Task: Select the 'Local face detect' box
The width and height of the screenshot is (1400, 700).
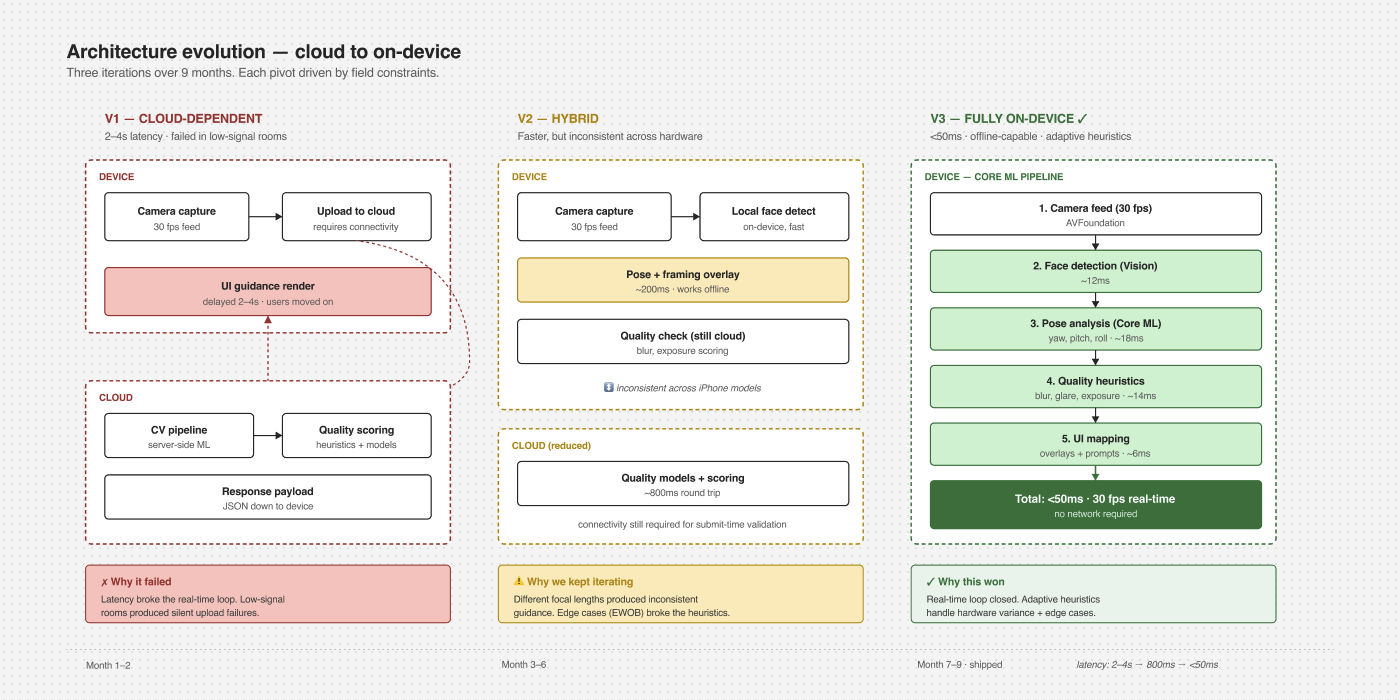Action: point(774,217)
